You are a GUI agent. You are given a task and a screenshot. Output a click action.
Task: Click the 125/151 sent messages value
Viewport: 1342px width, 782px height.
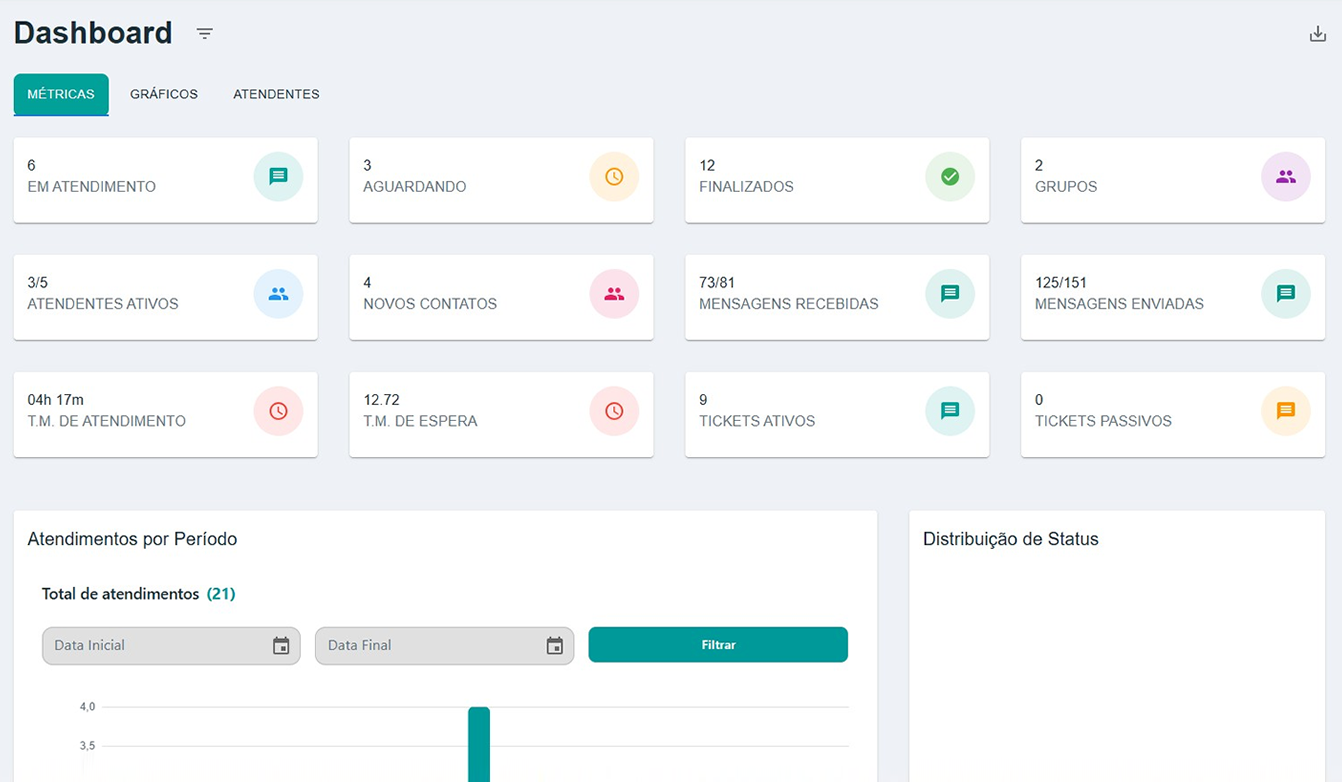(x=1061, y=283)
